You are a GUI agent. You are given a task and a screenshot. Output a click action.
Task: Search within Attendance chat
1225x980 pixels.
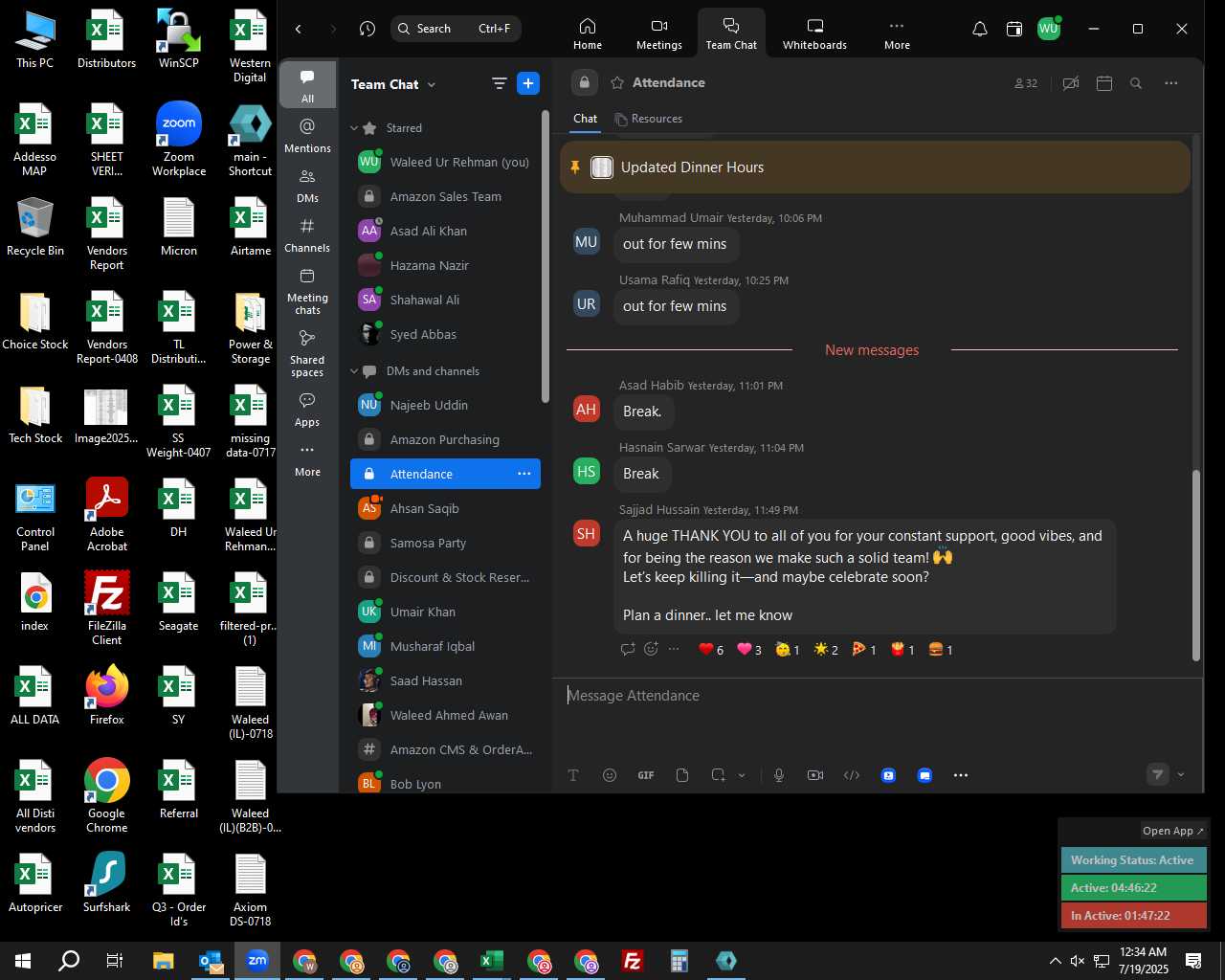tap(1136, 83)
